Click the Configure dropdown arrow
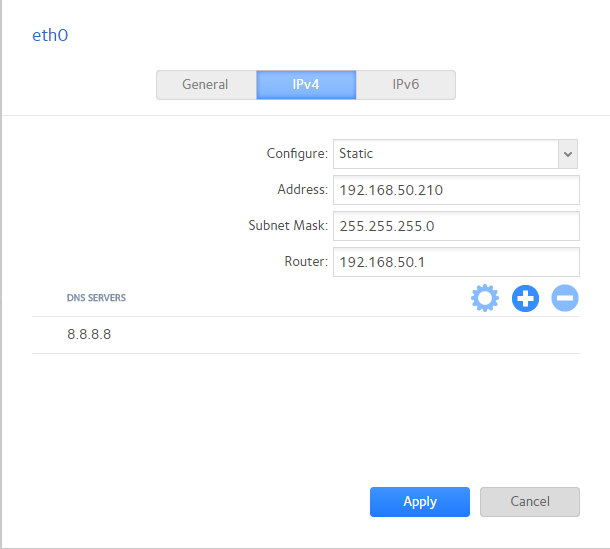The width and height of the screenshot is (610, 549). (568, 154)
